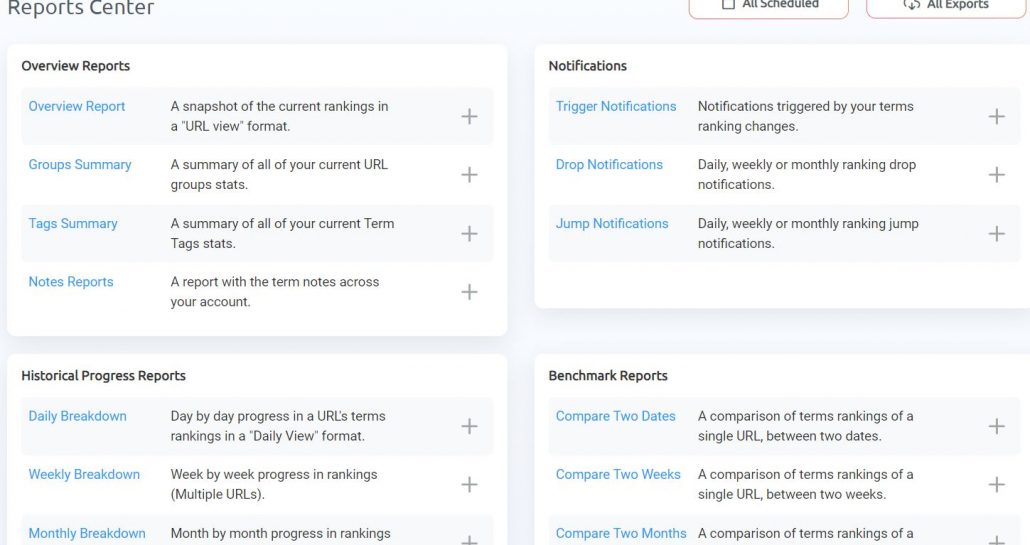Expand the Jump Notifications plus icon
The height and width of the screenshot is (545, 1030).
tap(996, 233)
